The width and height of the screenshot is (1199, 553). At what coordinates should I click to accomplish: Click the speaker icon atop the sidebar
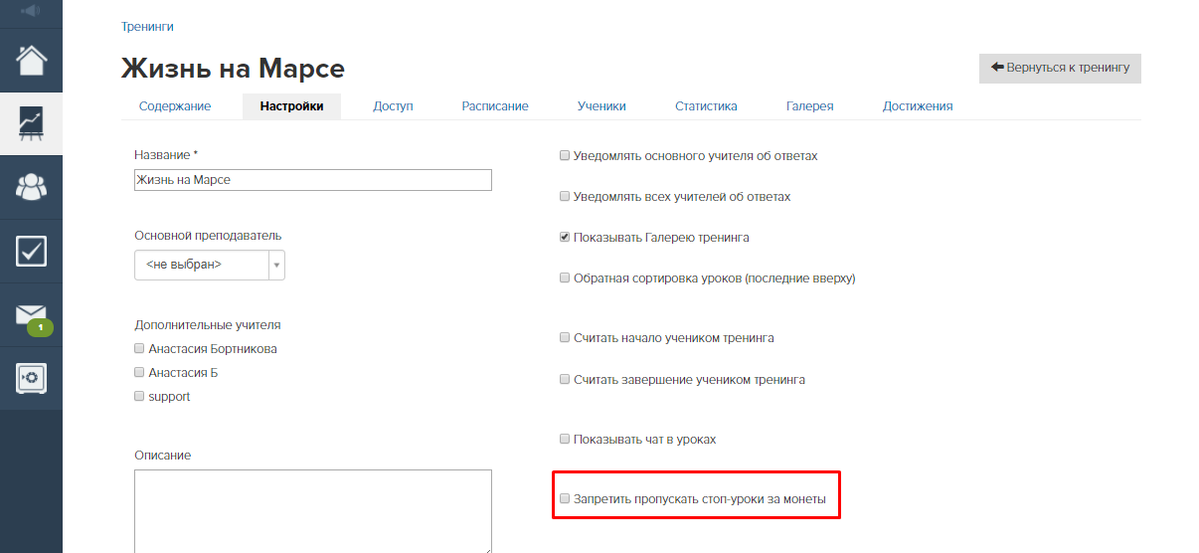click(x=31, y=11)
